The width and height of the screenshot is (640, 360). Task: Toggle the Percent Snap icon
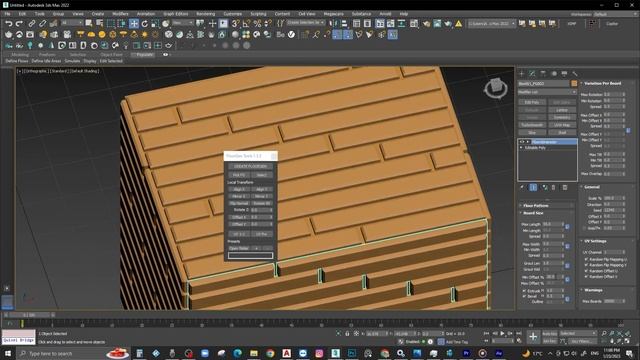tap(257, 24)
